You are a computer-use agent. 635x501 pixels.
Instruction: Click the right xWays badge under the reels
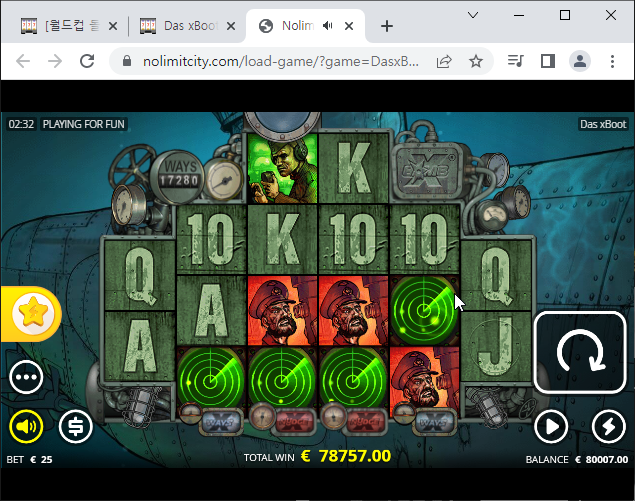point(435,422)
